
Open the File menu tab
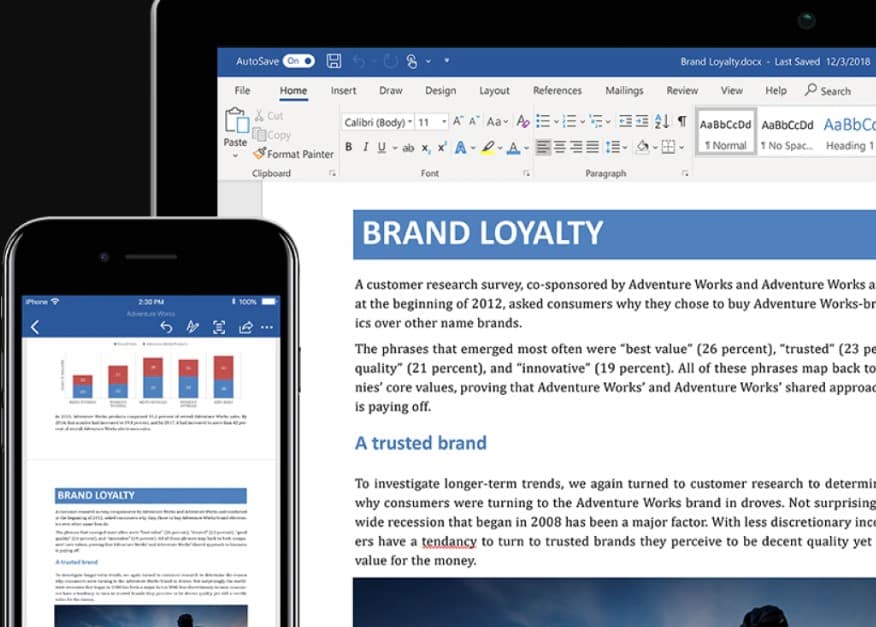[242, 91]
